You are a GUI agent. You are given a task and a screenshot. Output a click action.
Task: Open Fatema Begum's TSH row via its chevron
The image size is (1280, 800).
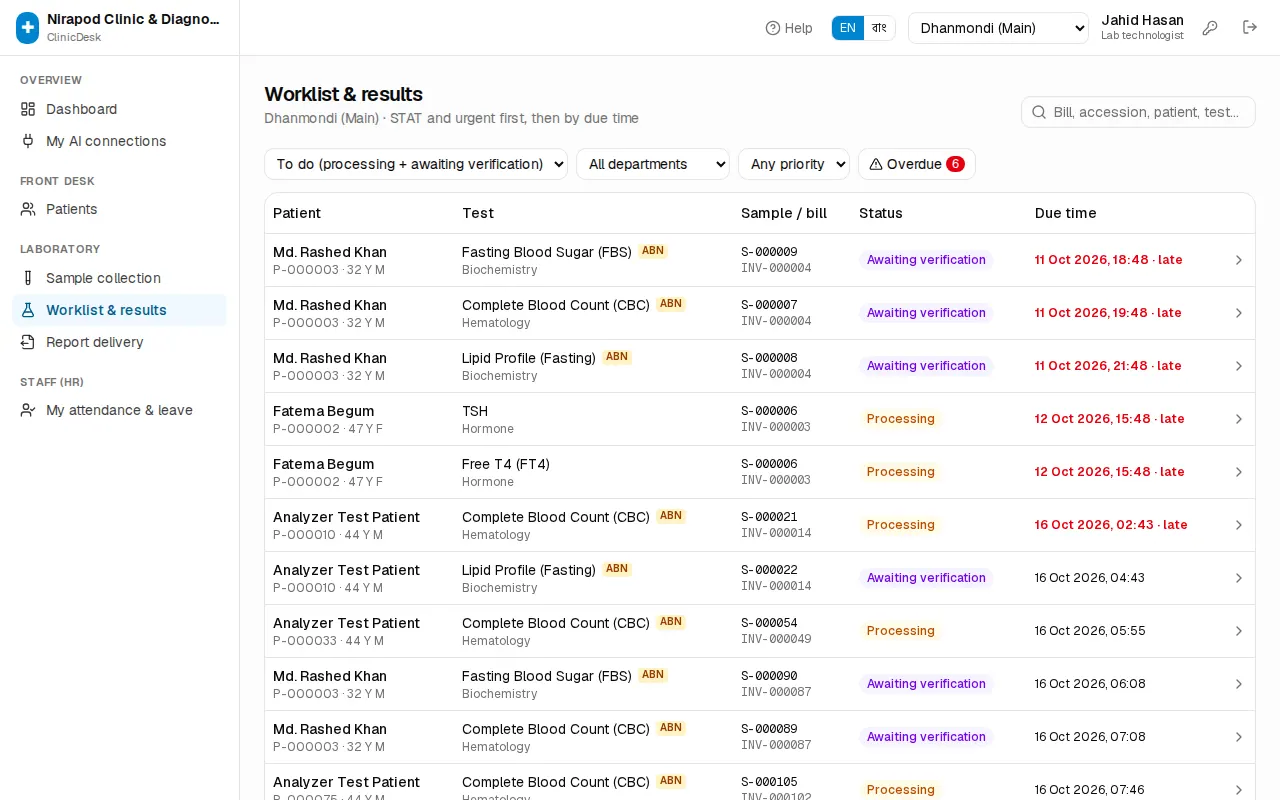coord(1239,419)
